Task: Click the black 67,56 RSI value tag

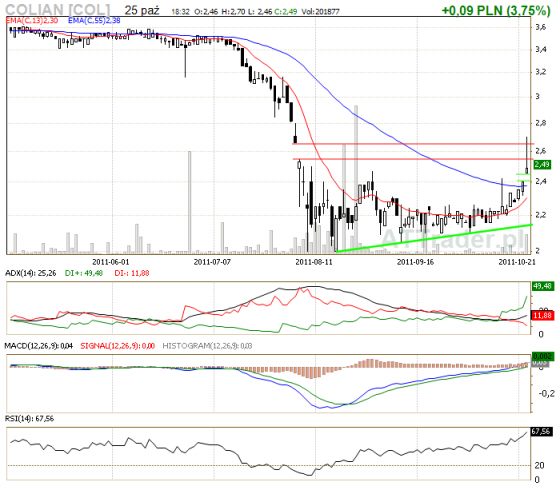Action: click(542, 431)
